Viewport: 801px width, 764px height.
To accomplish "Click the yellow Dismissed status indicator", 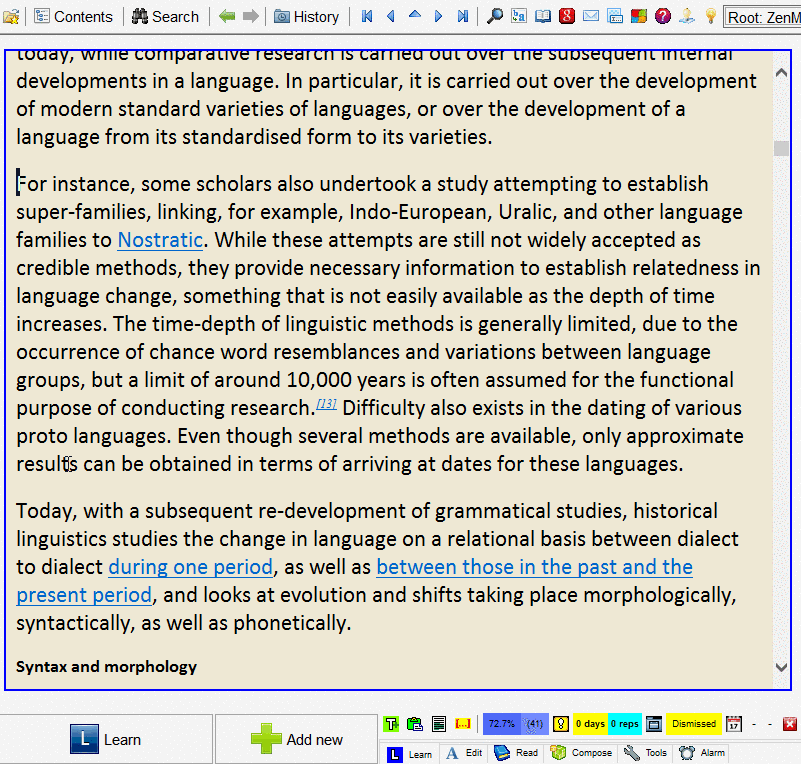I will 693,724.
